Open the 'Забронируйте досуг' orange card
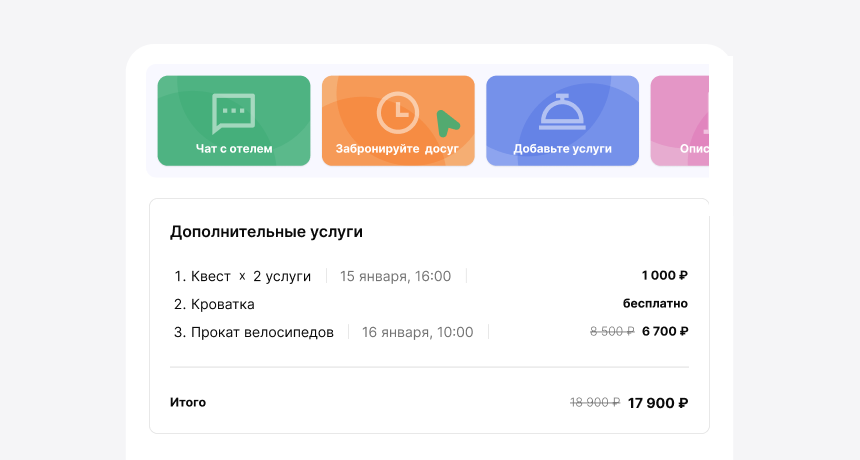The height and width of the screenshot is (460, 860). click(398, 121)
